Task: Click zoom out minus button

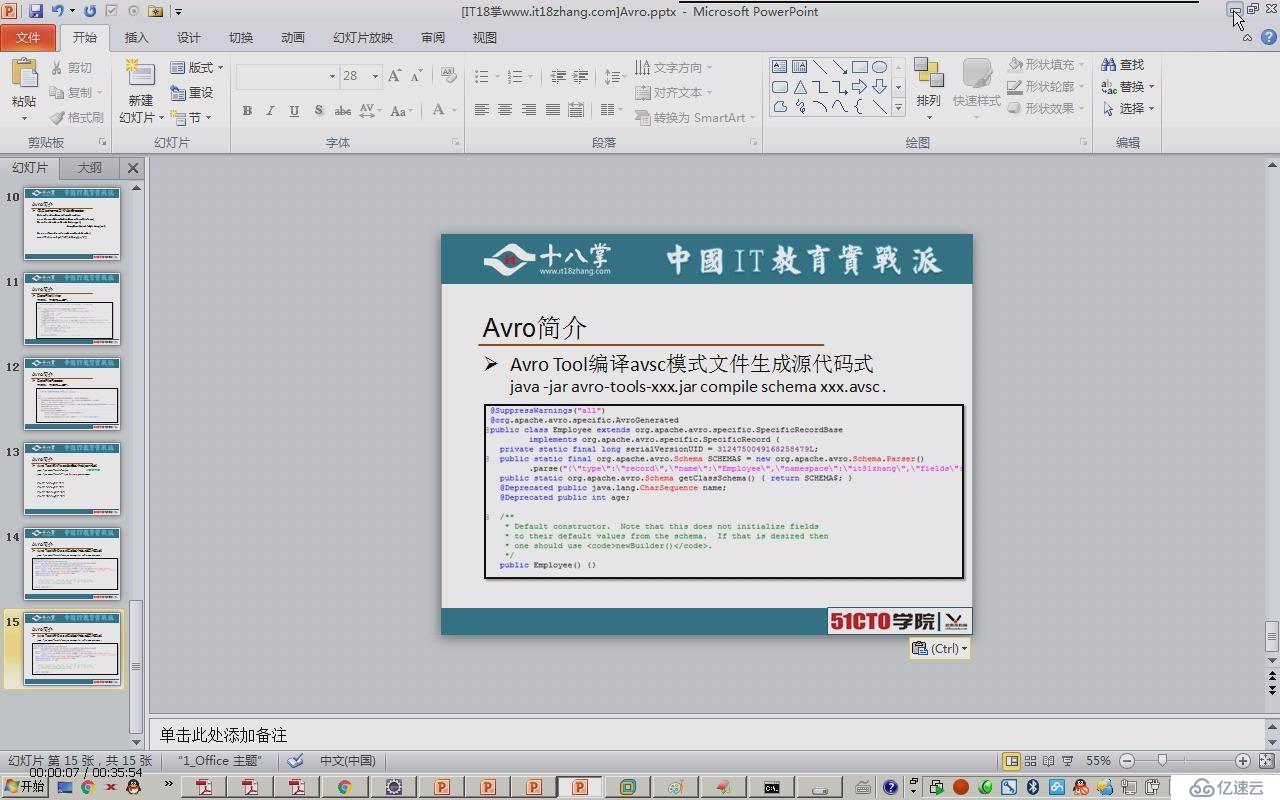Action: (1127, 761)
